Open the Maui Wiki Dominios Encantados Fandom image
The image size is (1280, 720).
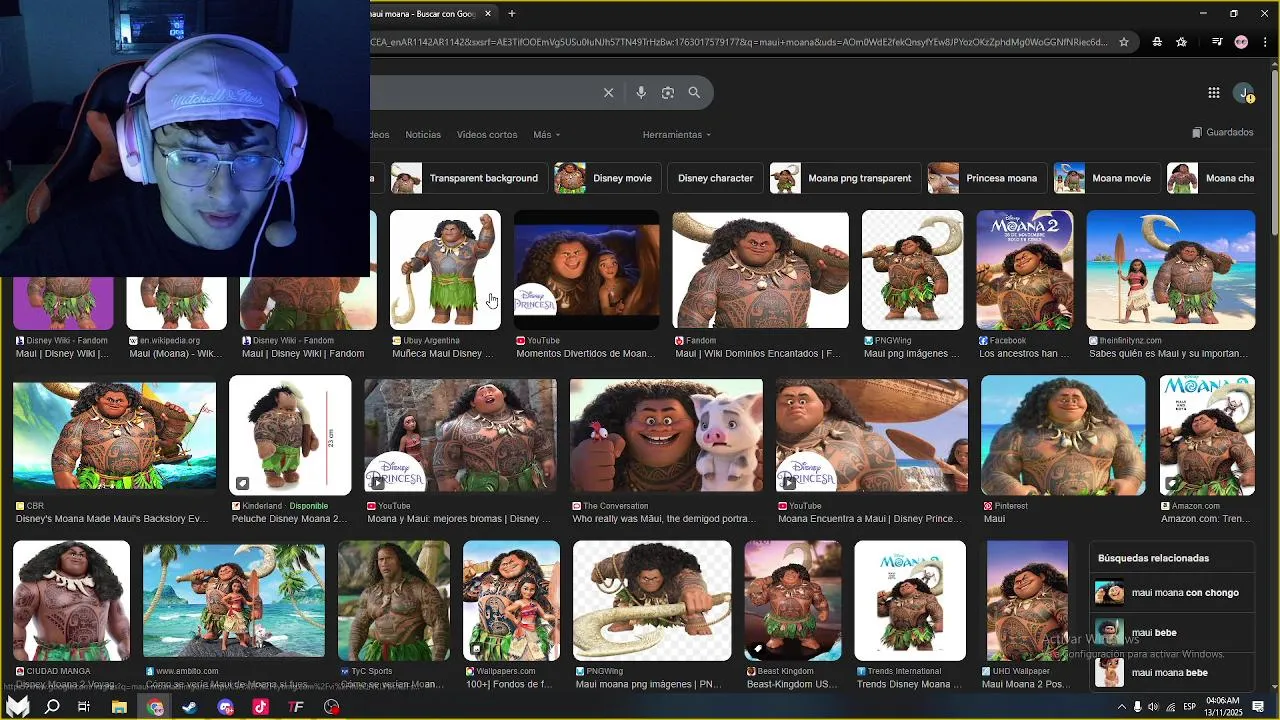tap(760, 270)
